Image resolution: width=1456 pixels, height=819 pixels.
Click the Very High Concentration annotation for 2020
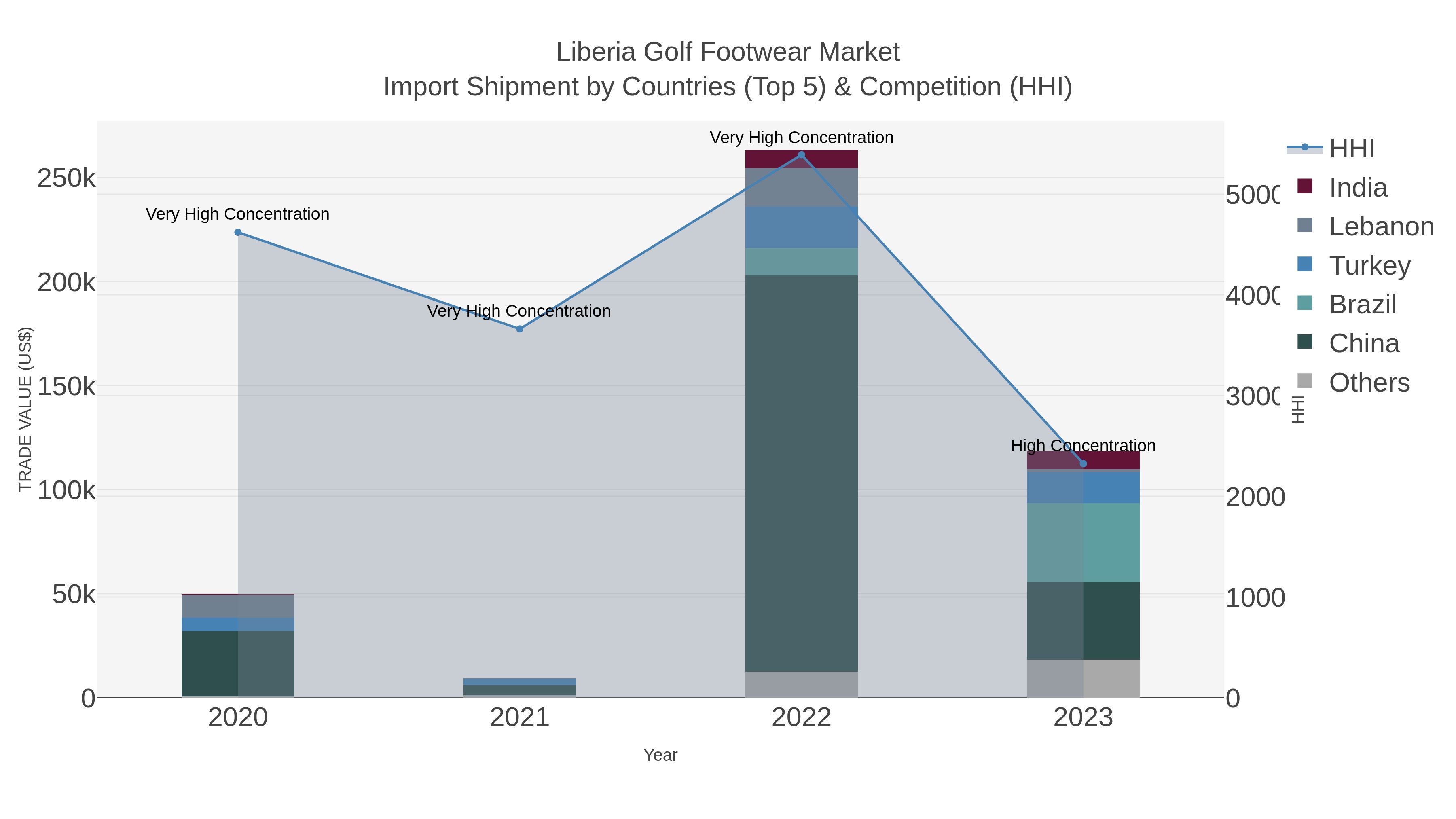238,214
